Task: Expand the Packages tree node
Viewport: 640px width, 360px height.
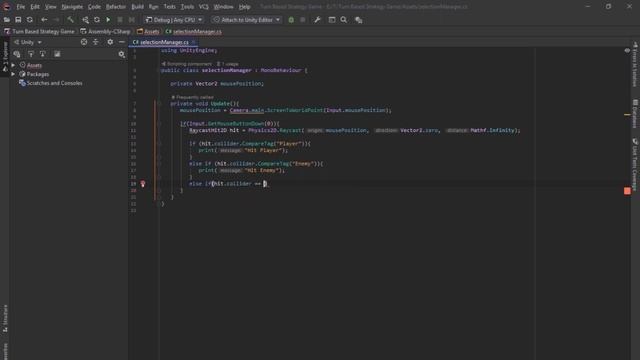Action: (x=13, y=74)
